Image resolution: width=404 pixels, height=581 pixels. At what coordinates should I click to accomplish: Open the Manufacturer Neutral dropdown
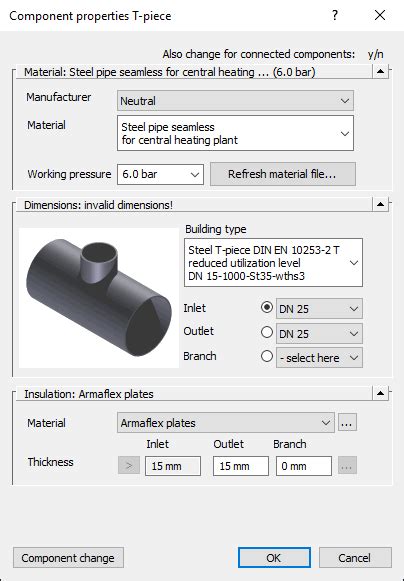pos(235,101)
